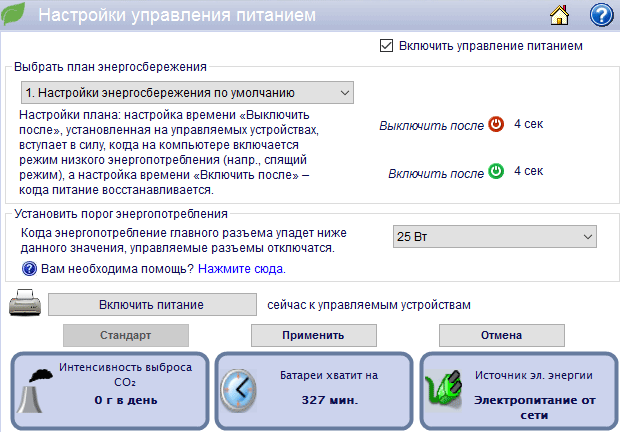Image resolution: width=620 pixels, height=435 pixels.
Task: Click the green power-on icon
Action: pos(496,171)
